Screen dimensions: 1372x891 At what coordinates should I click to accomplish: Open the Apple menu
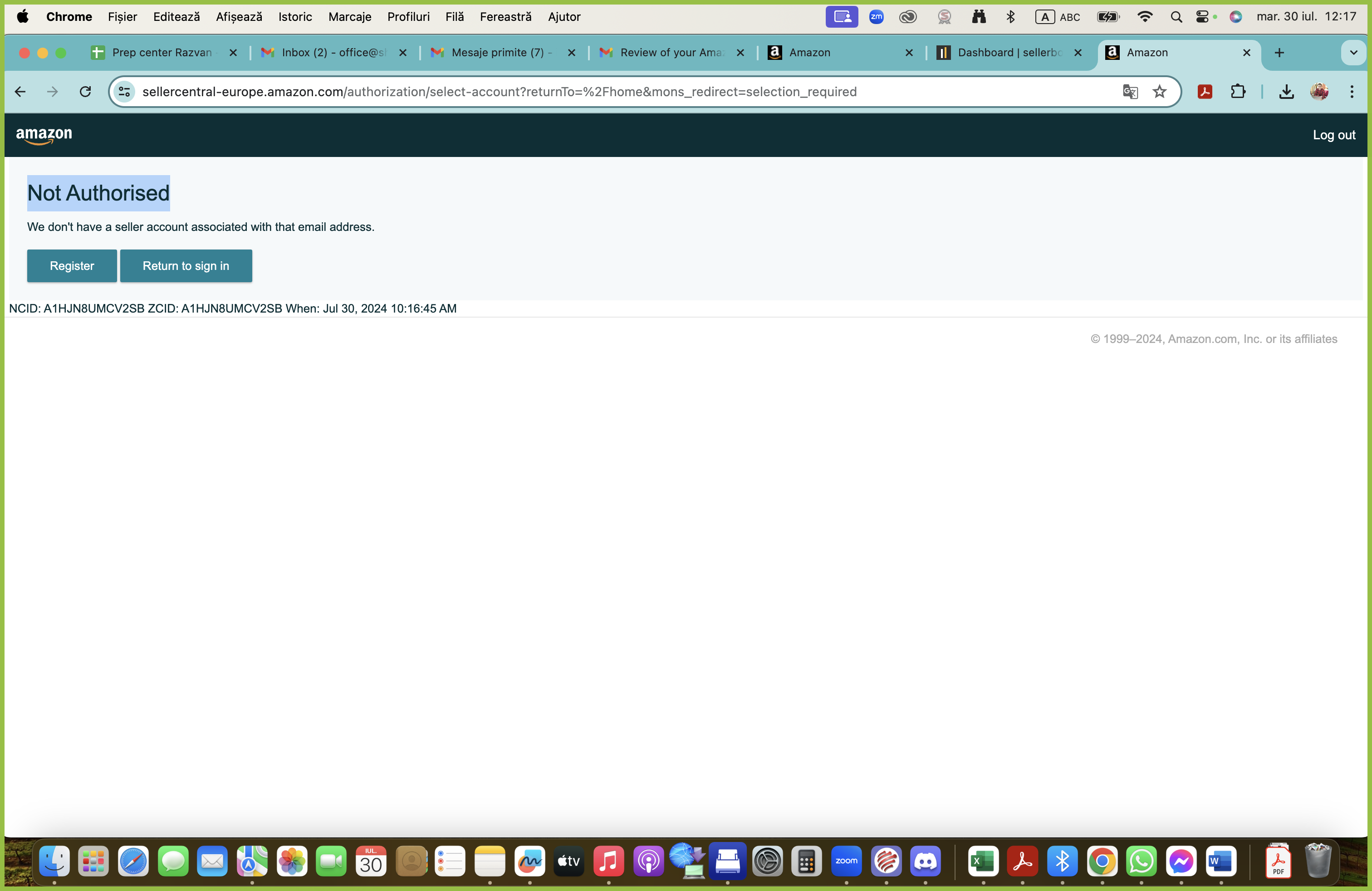pyautogui.click(x=23, y=17)
